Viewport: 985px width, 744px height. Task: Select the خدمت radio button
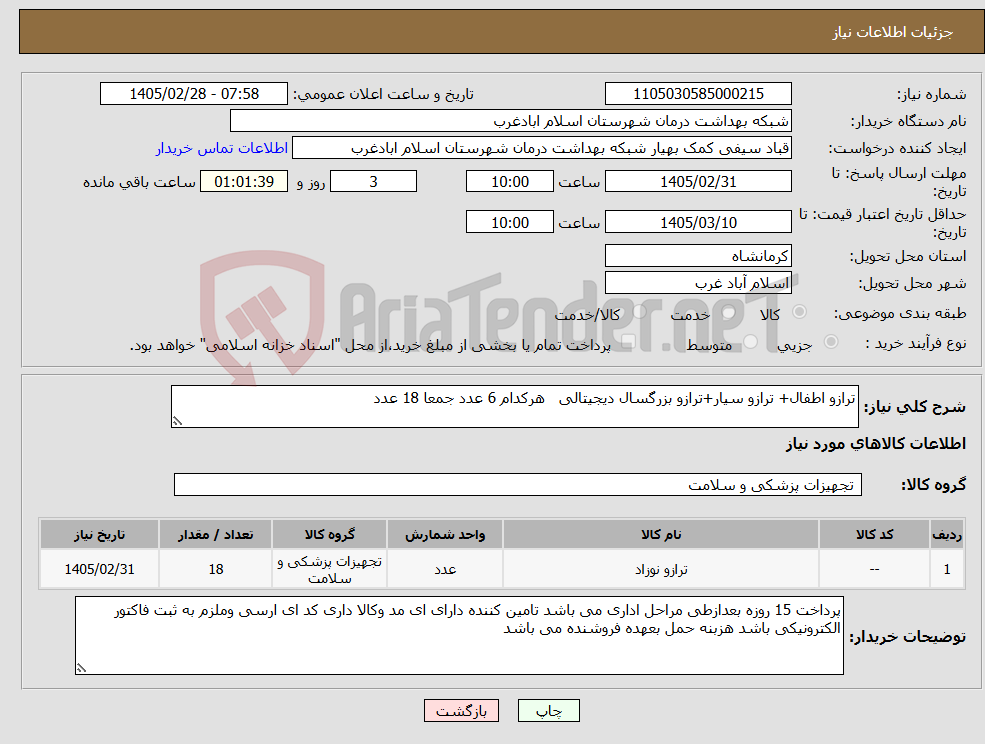[x=729, y=312]
